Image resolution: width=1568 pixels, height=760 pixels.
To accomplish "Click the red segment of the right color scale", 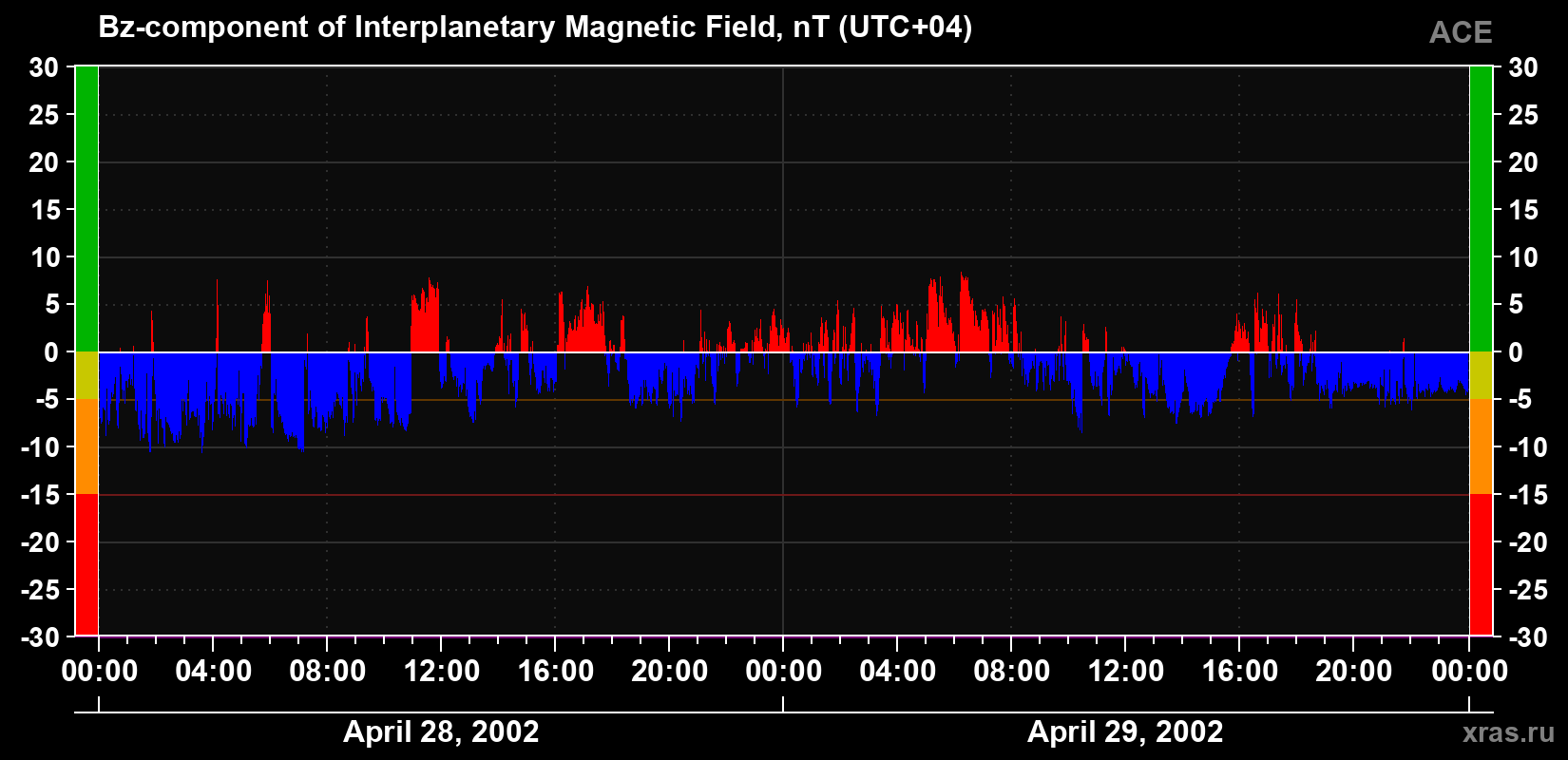I will click(x=1481, y=564).
